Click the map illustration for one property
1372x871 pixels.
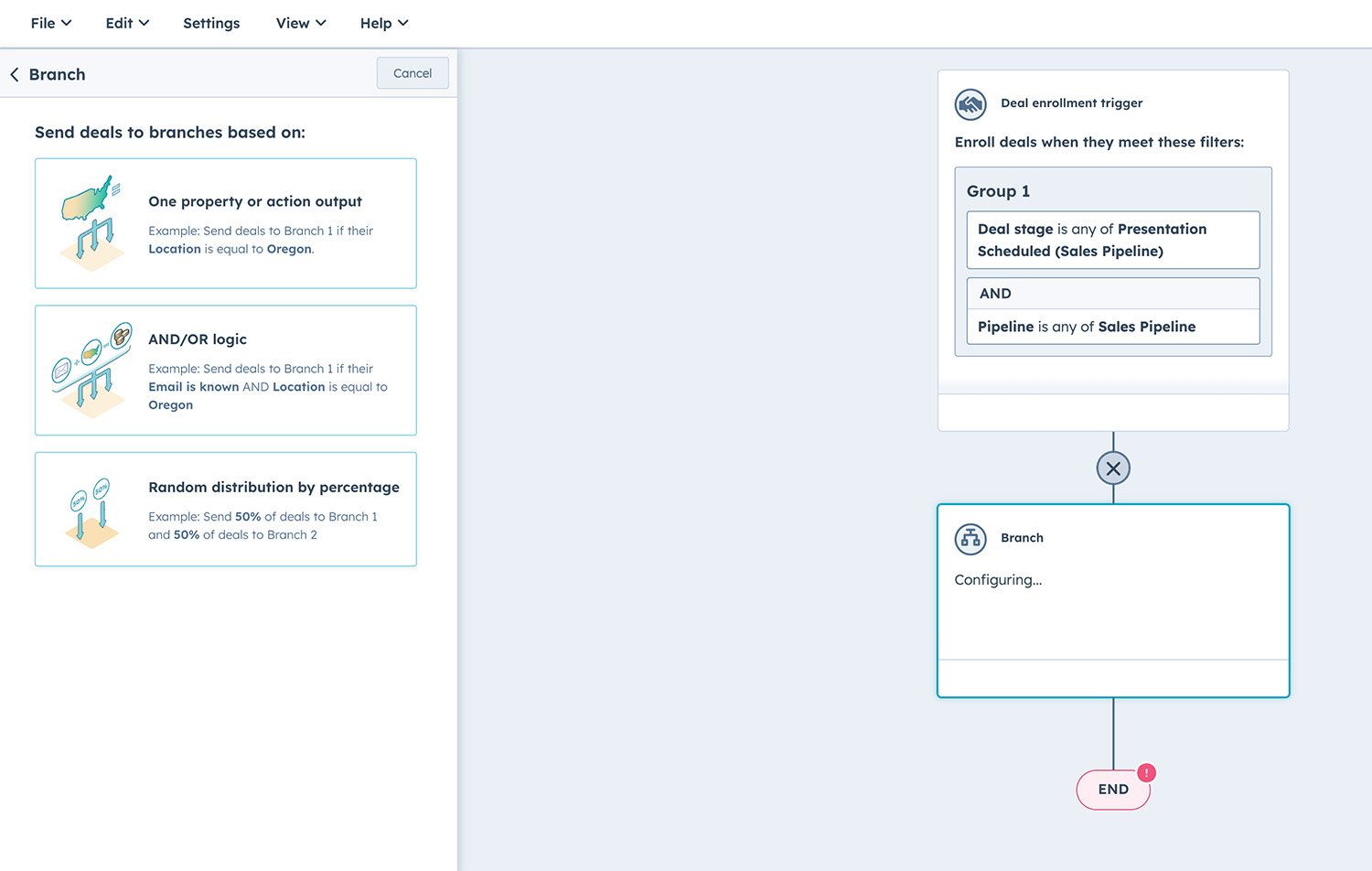91,223
